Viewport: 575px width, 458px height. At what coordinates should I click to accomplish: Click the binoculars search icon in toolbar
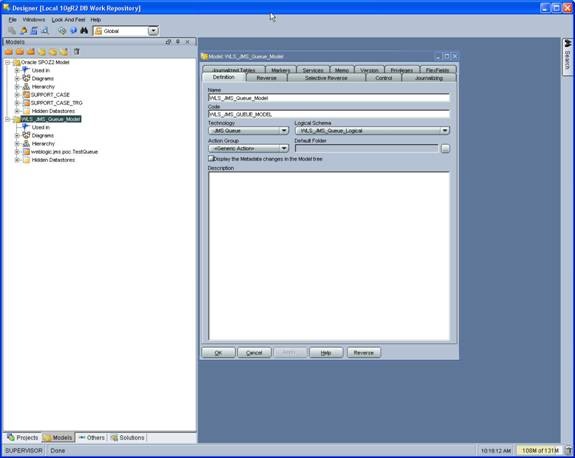click(x=84, y=31)
